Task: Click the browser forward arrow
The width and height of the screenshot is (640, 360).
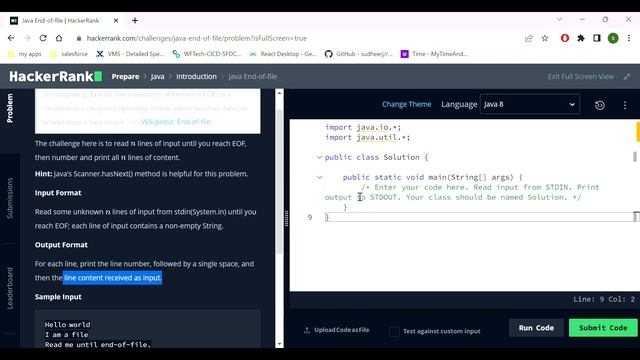Action: pos(27,38)
